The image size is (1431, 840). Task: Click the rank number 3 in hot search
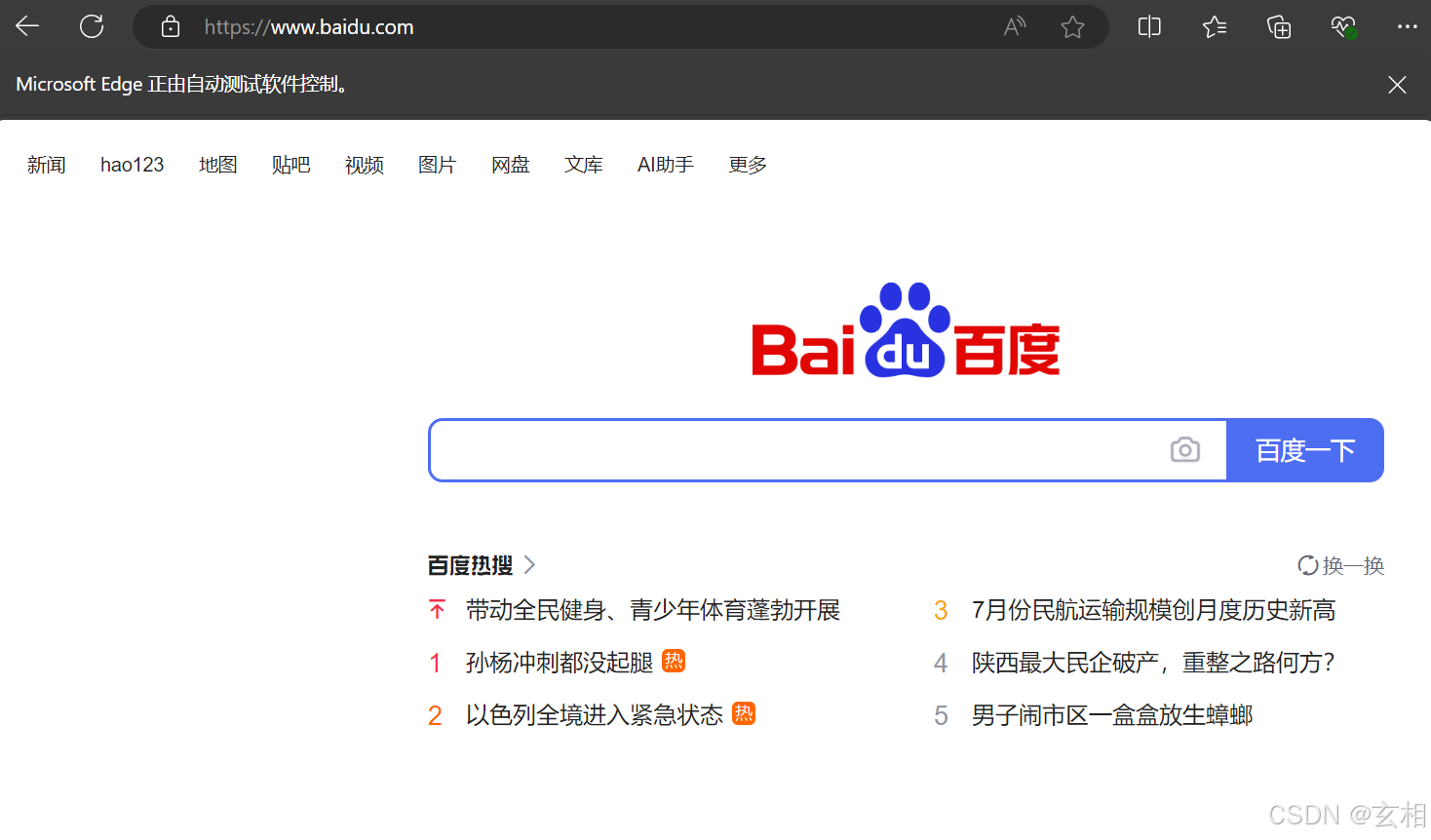coord(941,611)
